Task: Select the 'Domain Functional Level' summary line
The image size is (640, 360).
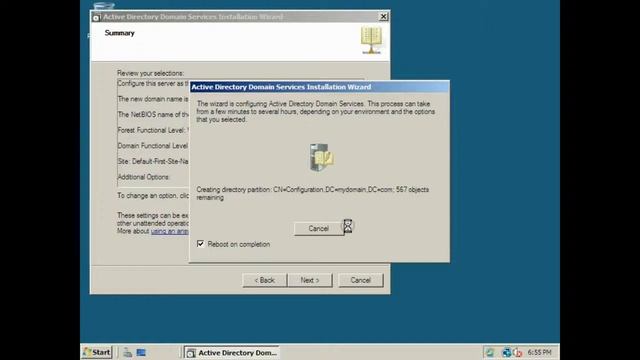Action: [153, 146]
